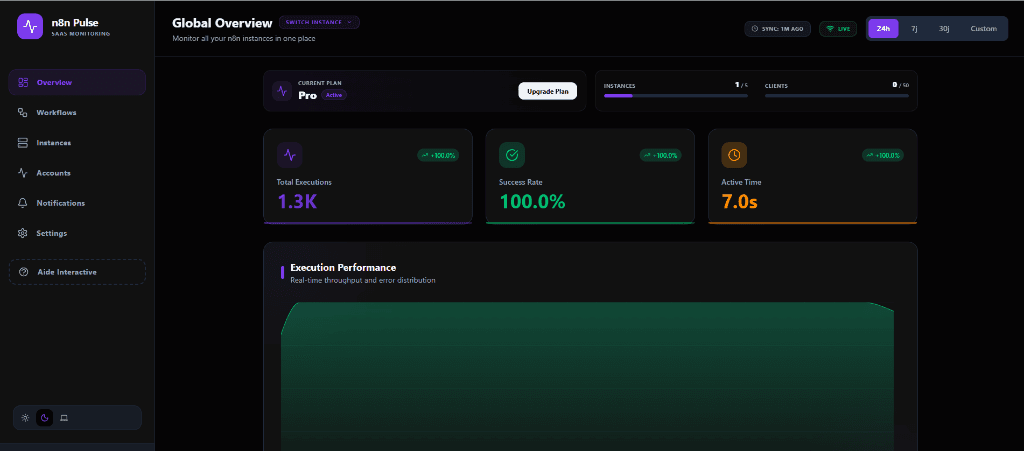Open the Notifications menu item
This screenshot has height=451, width=1024.
(x=77, y=203)
